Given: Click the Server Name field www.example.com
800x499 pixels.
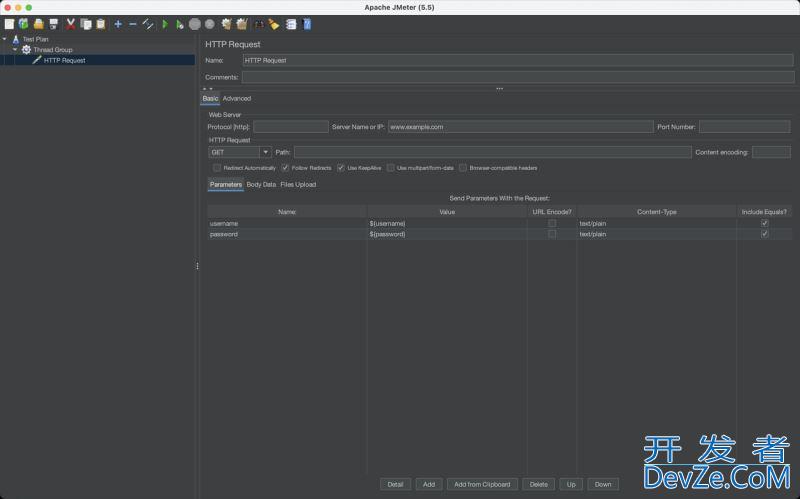Looking at the screenshot, I should (x=520, y=127).
